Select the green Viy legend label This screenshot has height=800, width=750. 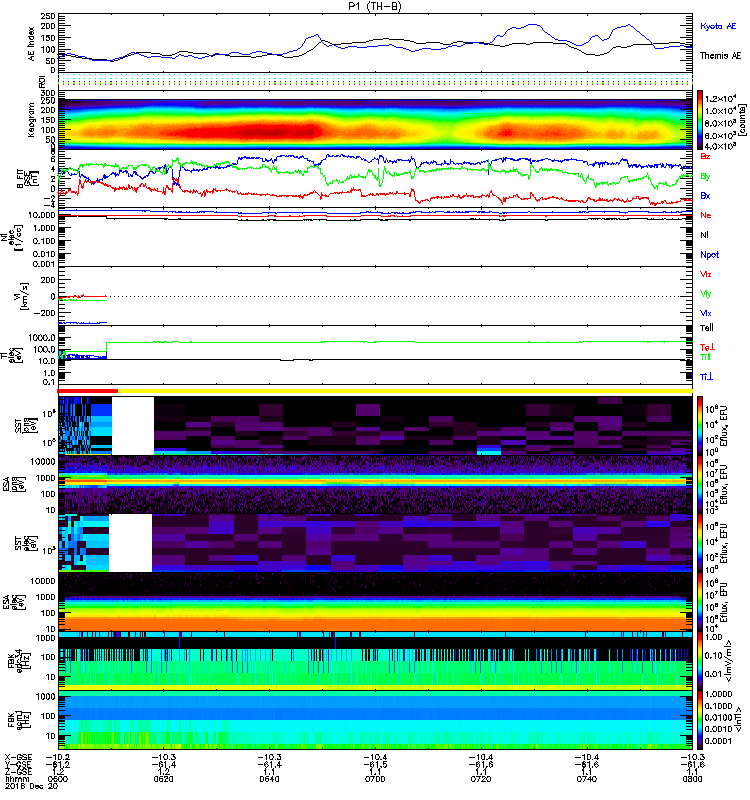click(705, 294)
